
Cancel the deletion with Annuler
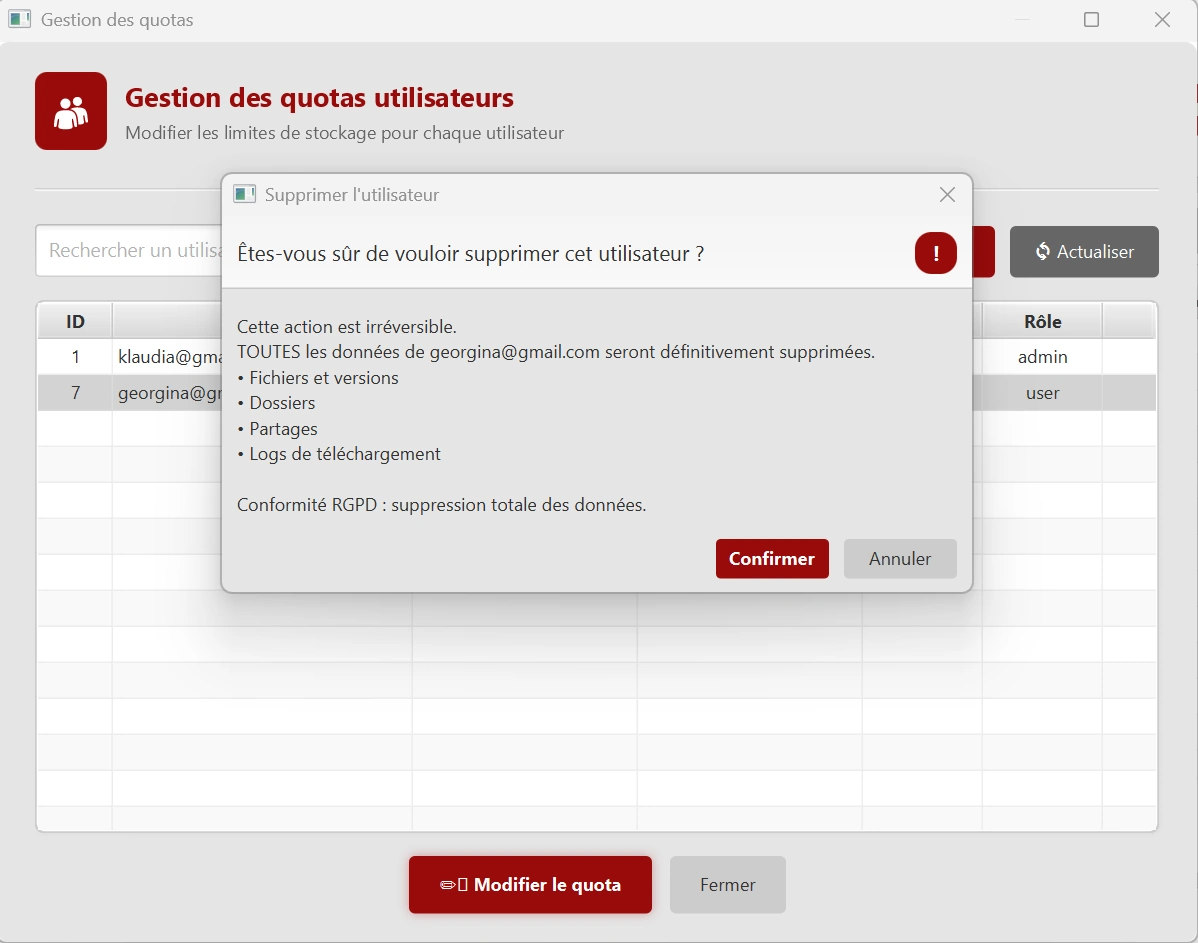[899, 559]
